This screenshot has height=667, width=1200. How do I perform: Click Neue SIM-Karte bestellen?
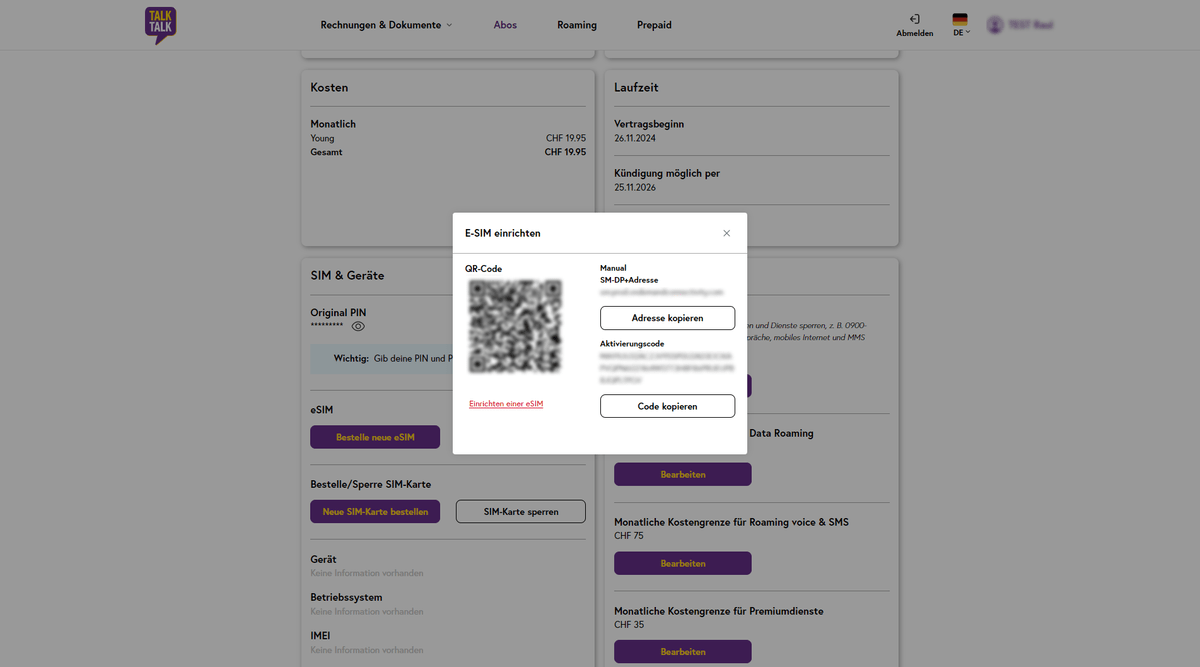[x=375, y=511]
